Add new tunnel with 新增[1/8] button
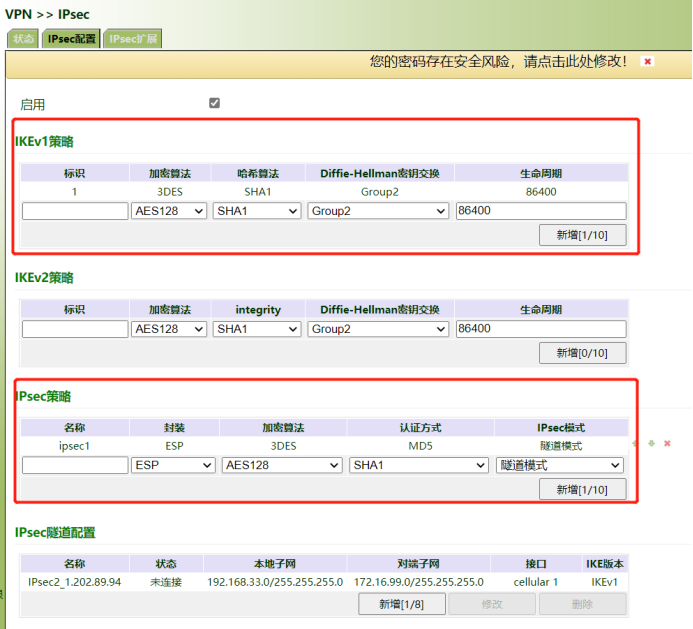 402,604
